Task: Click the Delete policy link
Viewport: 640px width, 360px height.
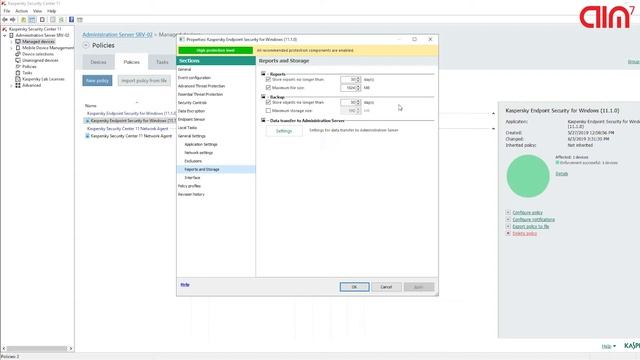Action: click(x=524, y=233)
